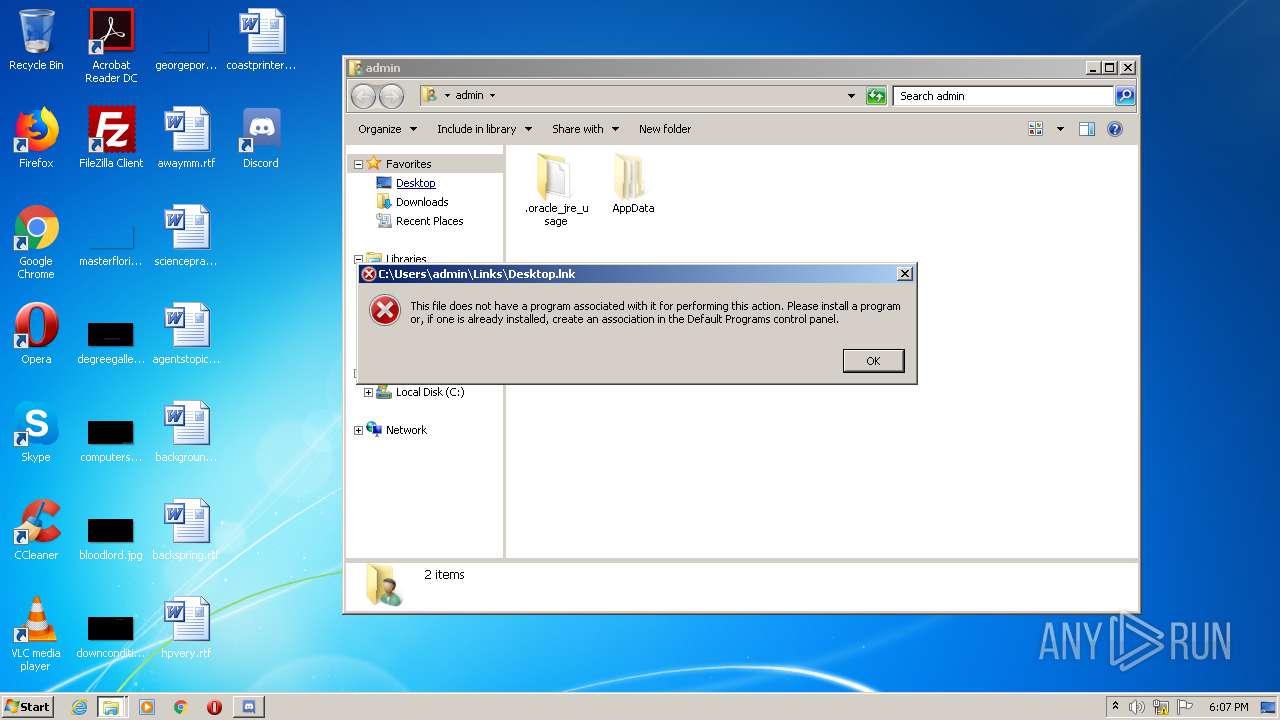This screenshot has width=1280, height=720.
Task: Open the AppData folder
Action: coord(633,184)
